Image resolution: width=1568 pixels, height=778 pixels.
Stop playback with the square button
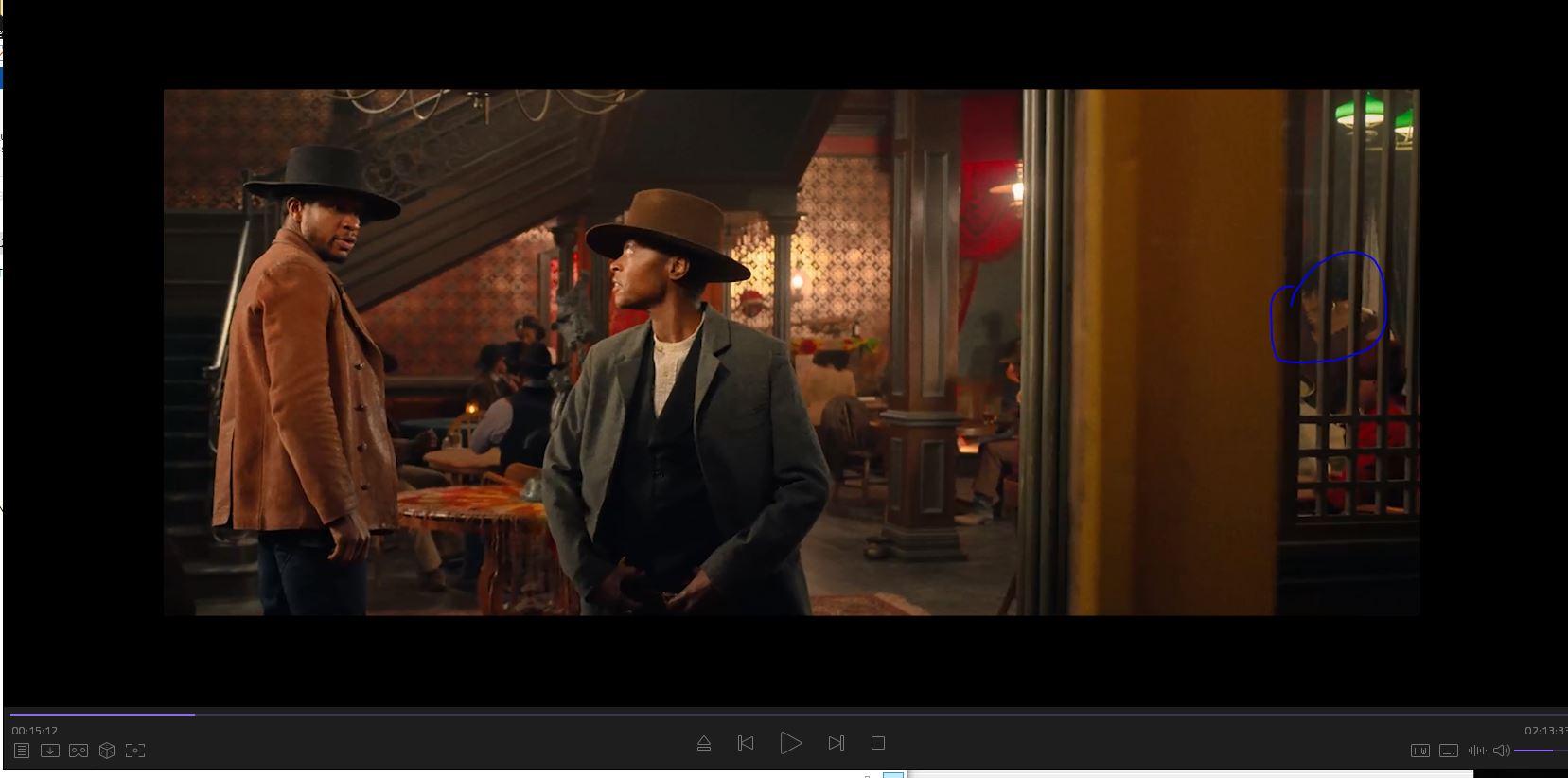(878, 744)
